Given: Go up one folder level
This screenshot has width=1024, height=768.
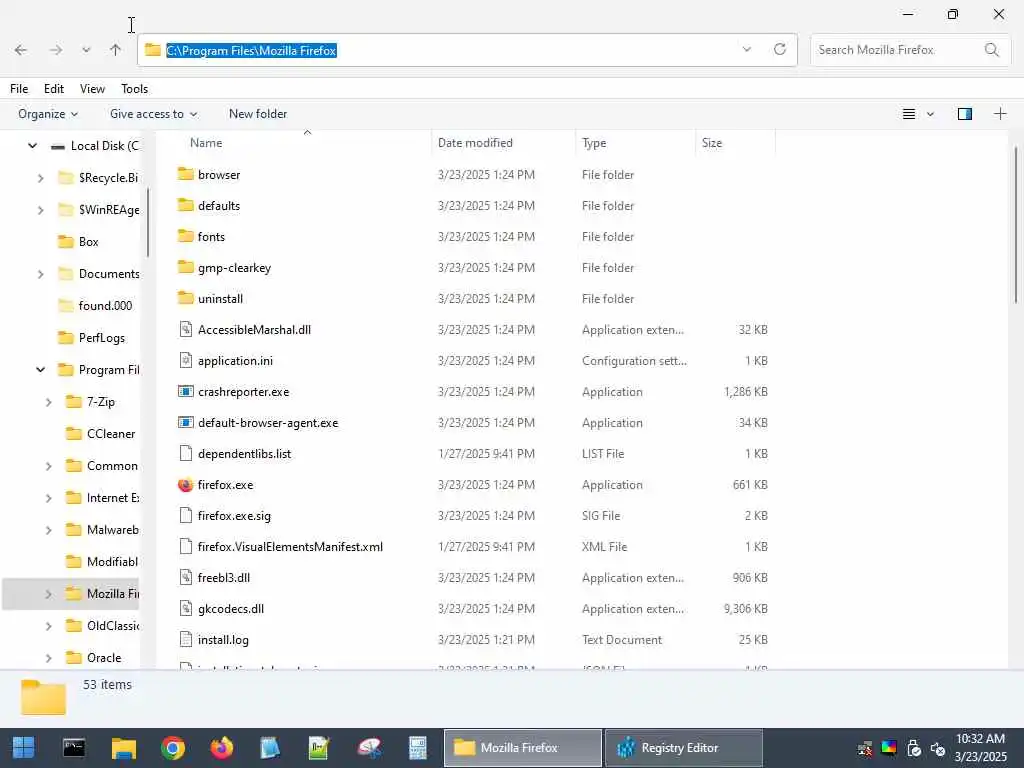Looking at the screenshot, I should [x=116, y=50].
